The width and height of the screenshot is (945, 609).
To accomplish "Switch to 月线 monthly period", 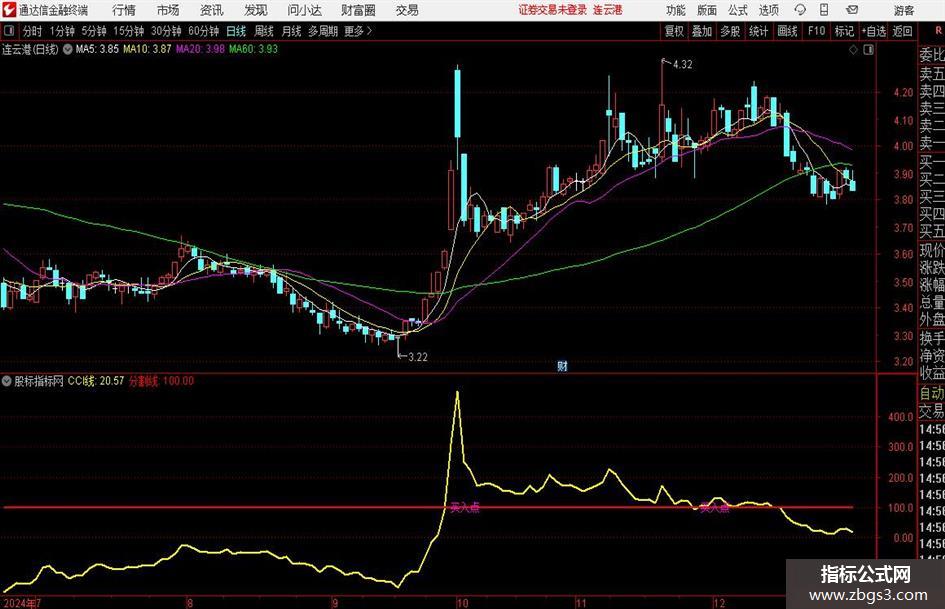I will 291,31.
